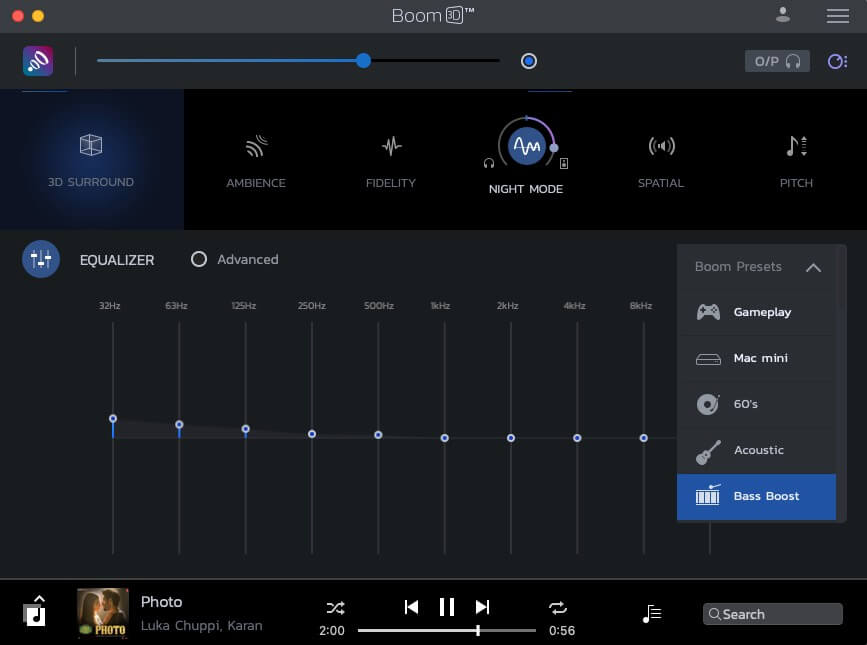Click the xylophone icon for Bass Boost

(708, 495)
